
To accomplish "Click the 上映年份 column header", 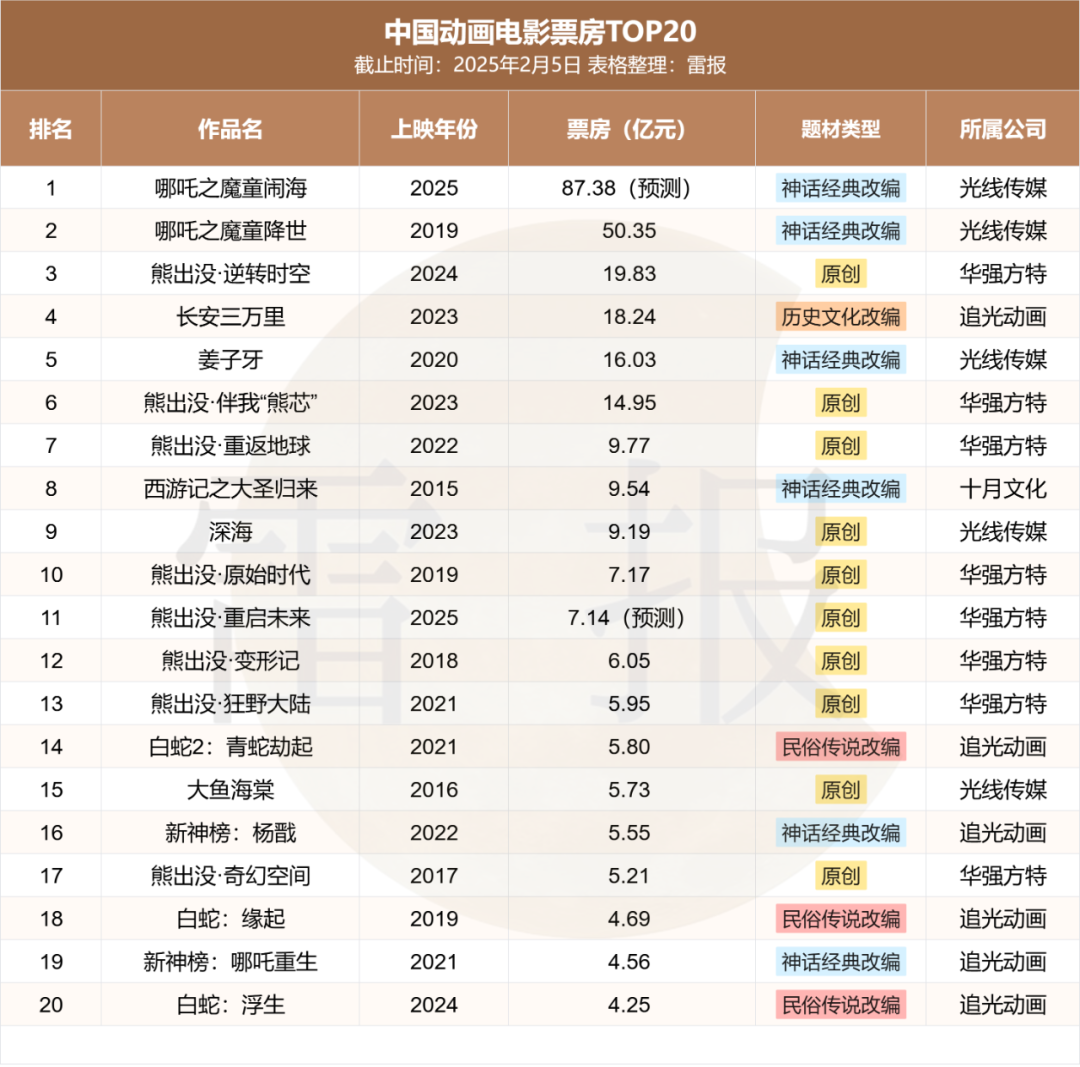I will pyautogui.click(x=434, y=129).
